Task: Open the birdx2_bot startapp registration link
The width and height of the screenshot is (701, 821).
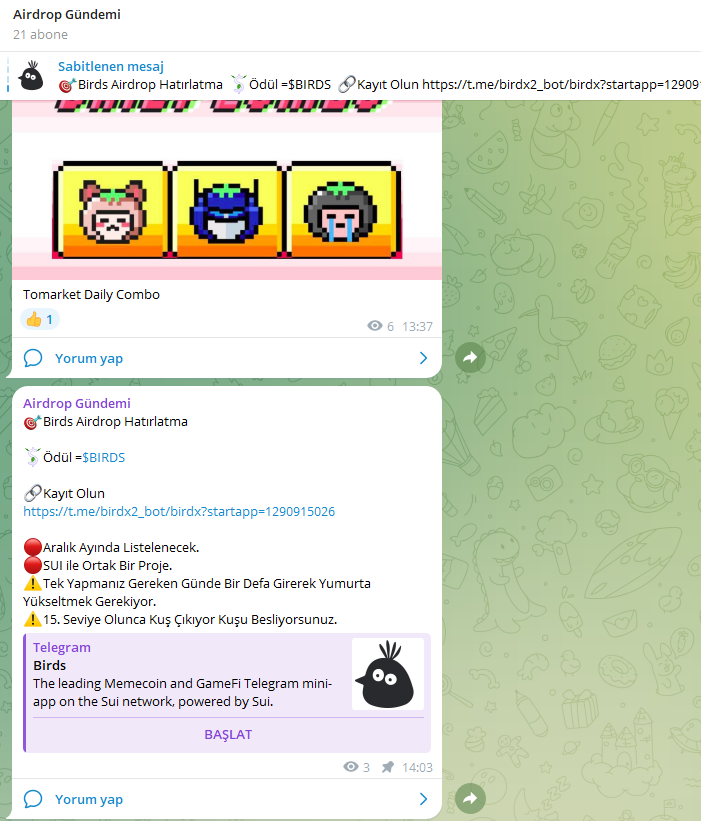Action: coord(179,512)
